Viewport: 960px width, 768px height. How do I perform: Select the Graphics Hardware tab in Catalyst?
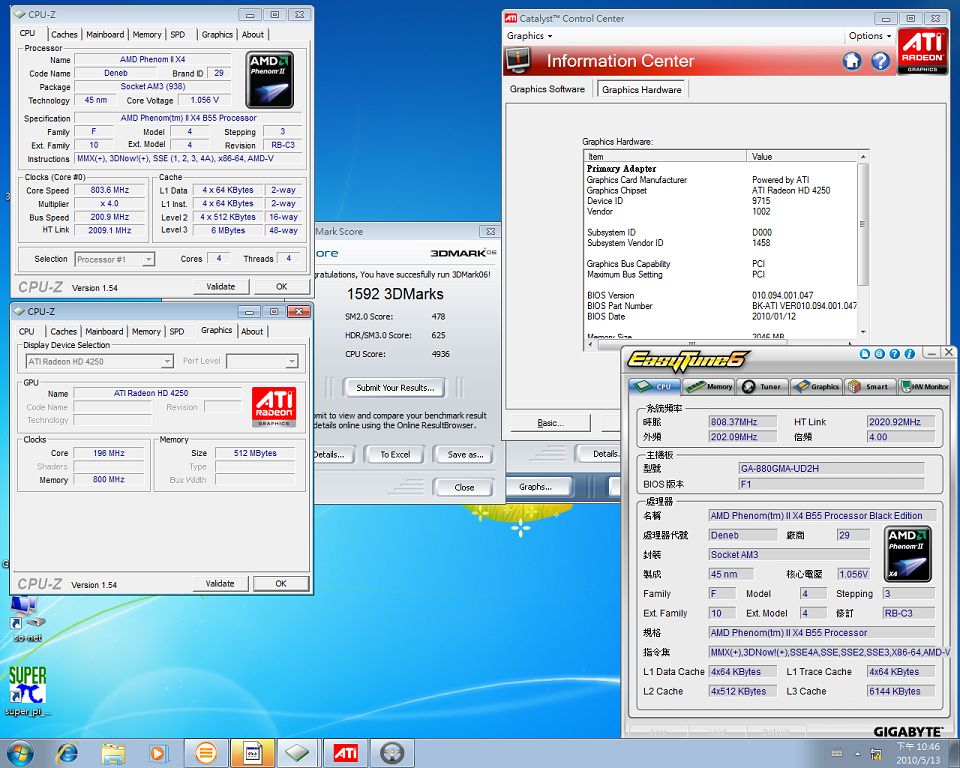tap(642, 89)
